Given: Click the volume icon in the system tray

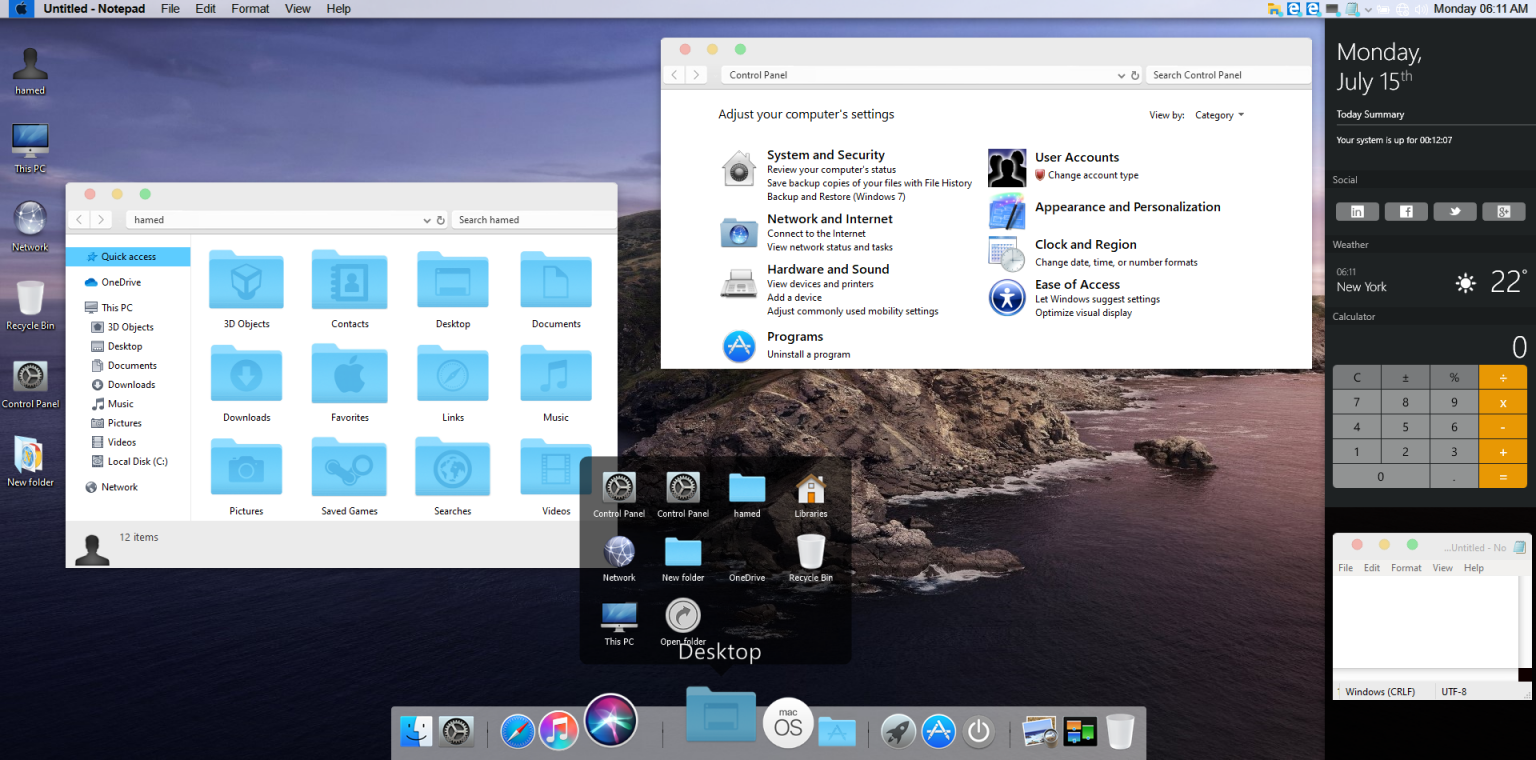Looking at the screenshot, I should [1421, 9].
